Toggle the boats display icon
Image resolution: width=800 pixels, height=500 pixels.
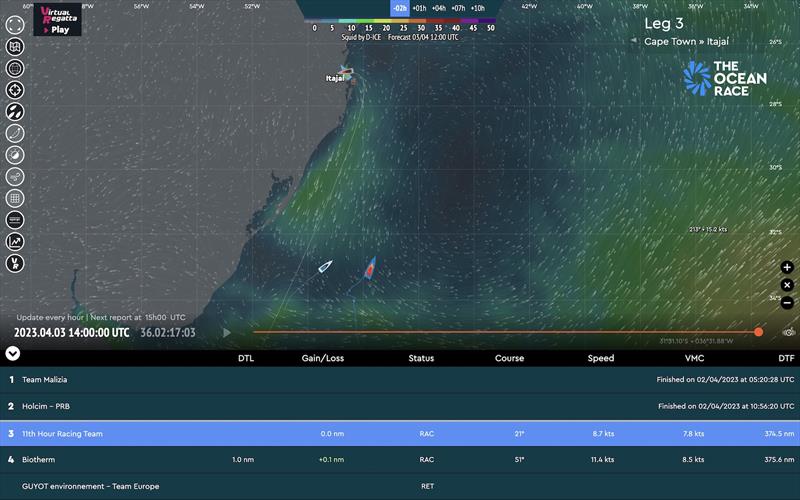(x=15, y=111)
